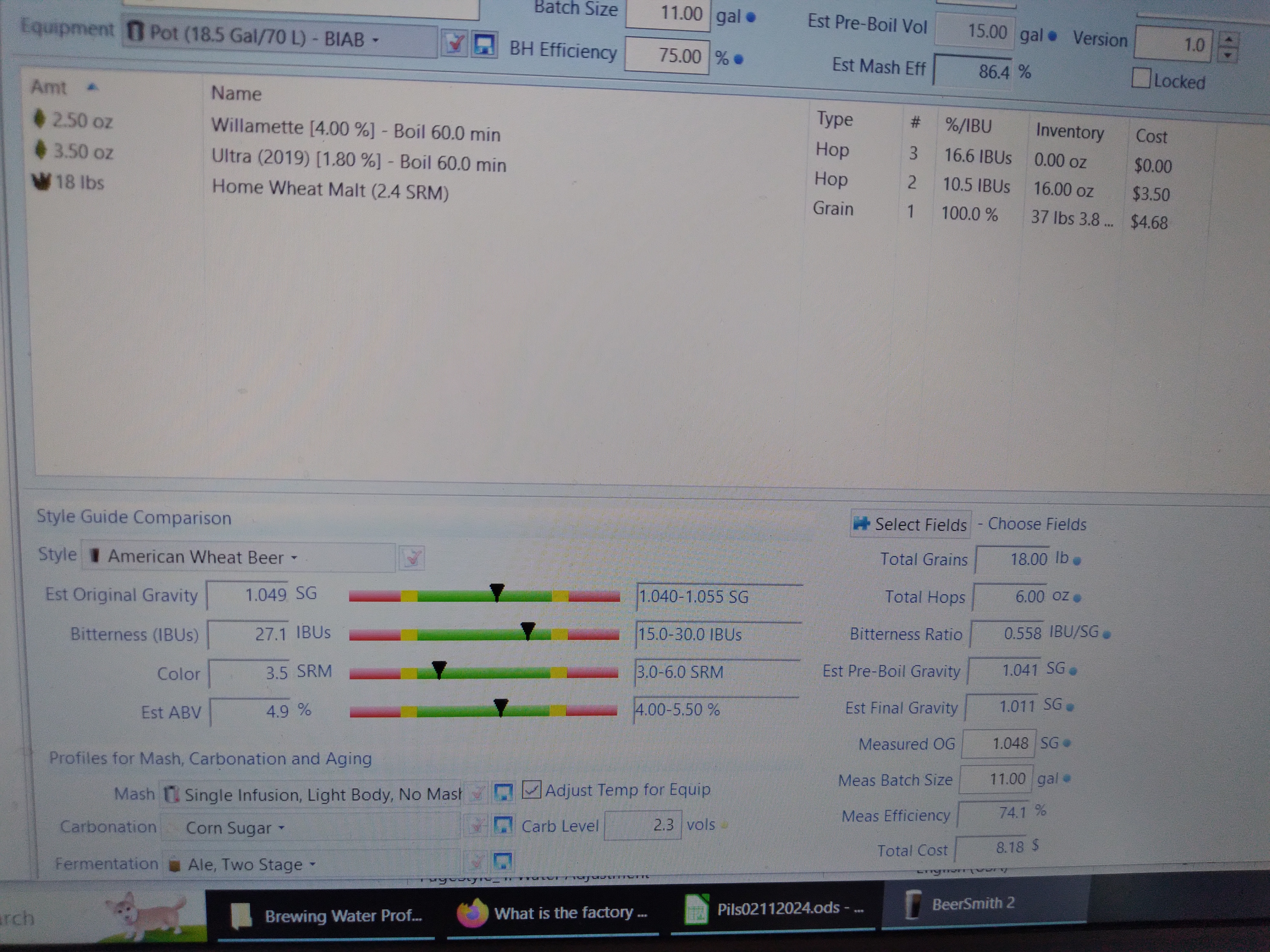This screenshot has height=952, width=1270.
Task: Click the Select Fields button
Action: 911,524
